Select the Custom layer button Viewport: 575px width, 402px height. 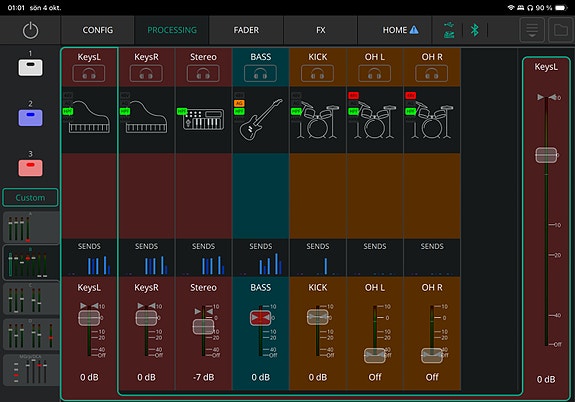30,198
